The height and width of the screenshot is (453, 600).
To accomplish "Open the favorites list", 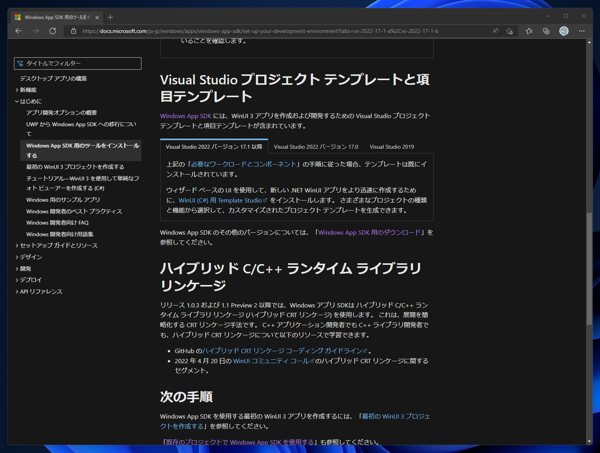I will 529,31.
